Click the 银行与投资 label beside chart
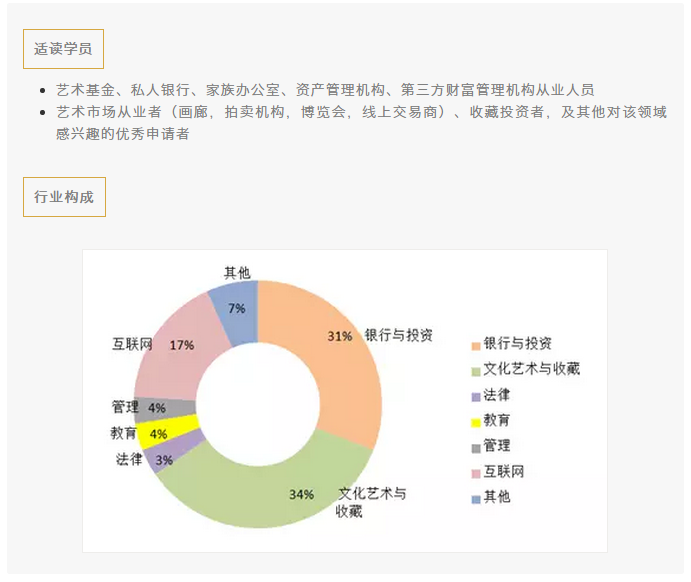 398,335
